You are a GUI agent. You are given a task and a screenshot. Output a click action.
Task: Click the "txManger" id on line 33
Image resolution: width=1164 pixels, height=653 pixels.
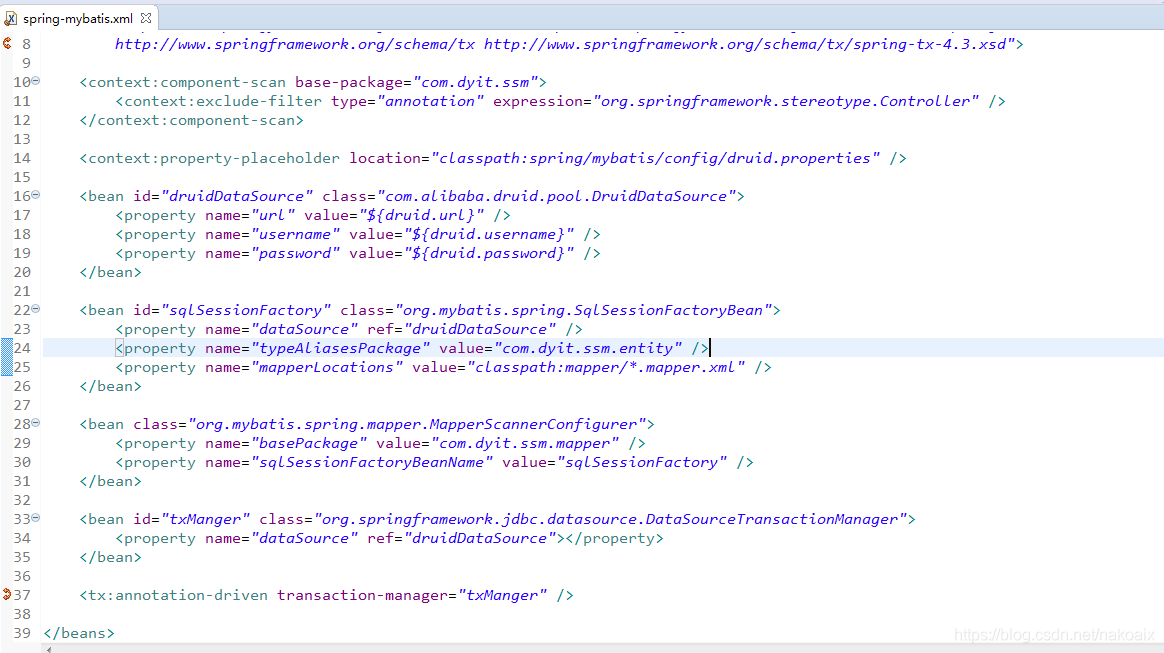coord(206,519)
